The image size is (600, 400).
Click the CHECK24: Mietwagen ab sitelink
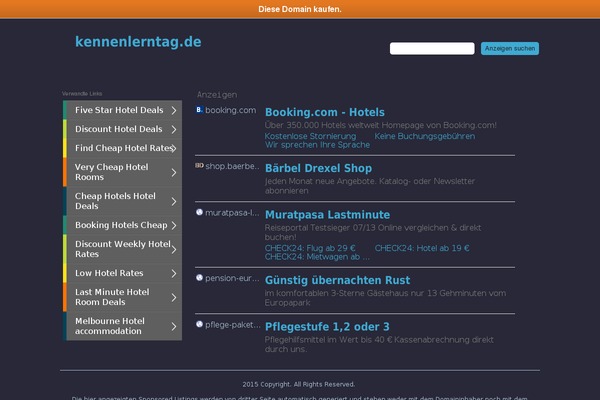pos(317,257)
